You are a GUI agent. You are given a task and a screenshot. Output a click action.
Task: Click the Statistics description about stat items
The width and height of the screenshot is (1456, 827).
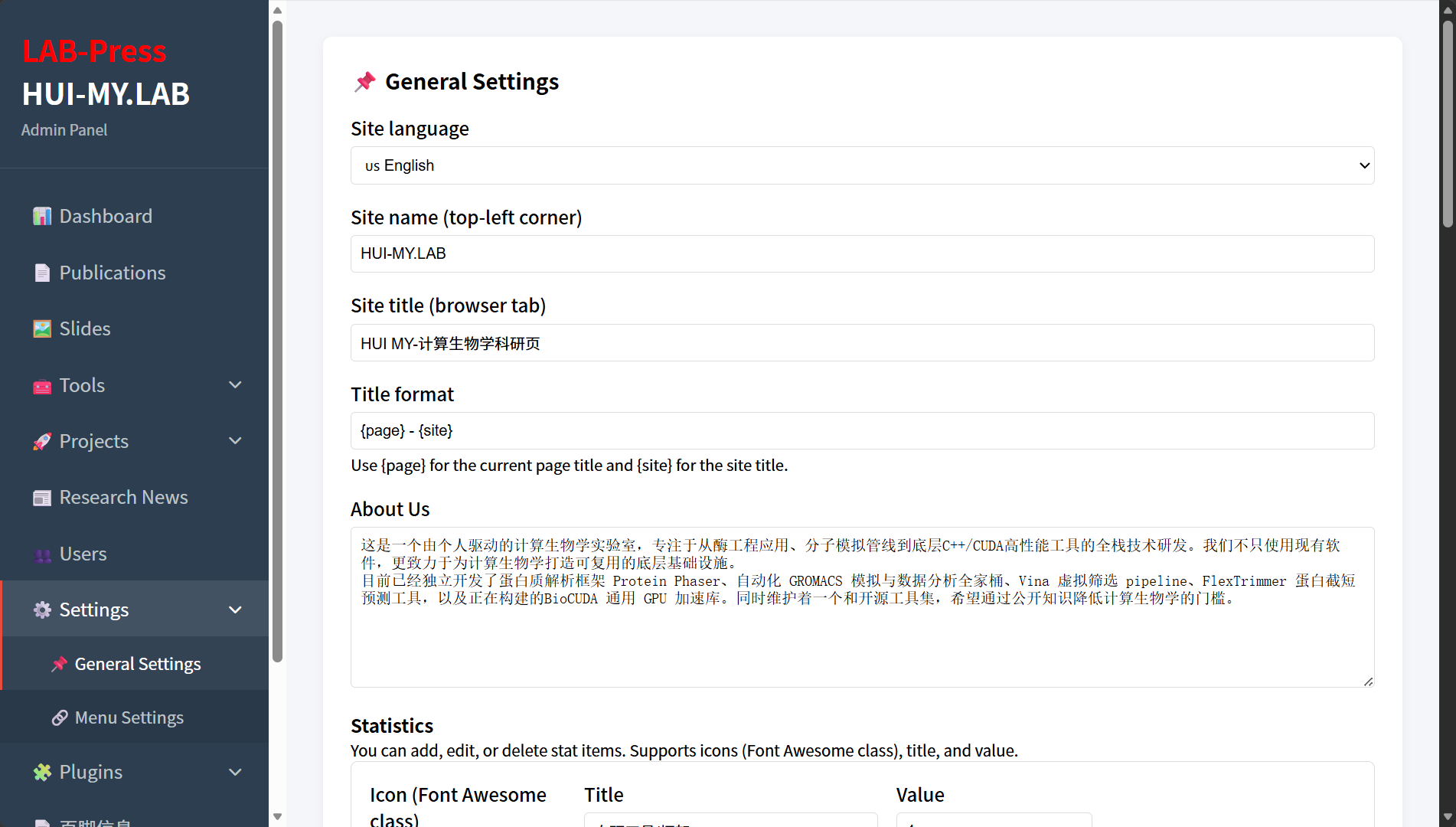coord(684,750)
